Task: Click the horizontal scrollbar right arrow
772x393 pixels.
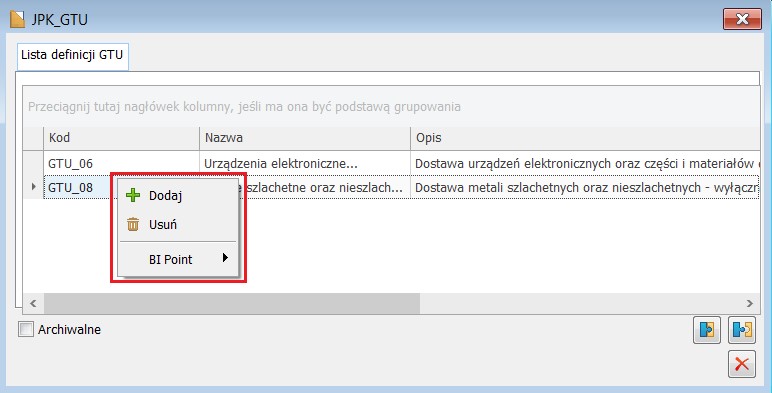Action: (750, 303)
